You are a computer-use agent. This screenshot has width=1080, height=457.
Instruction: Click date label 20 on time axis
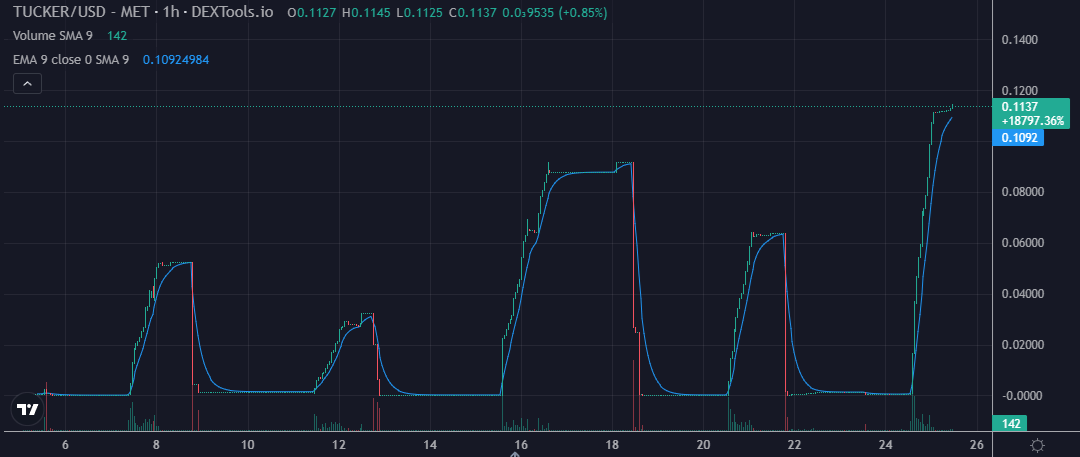[x=703, y=445]
